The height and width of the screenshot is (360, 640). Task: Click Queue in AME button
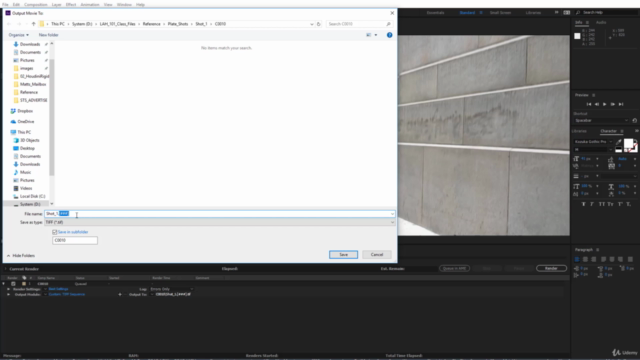[x=454, y=269]
